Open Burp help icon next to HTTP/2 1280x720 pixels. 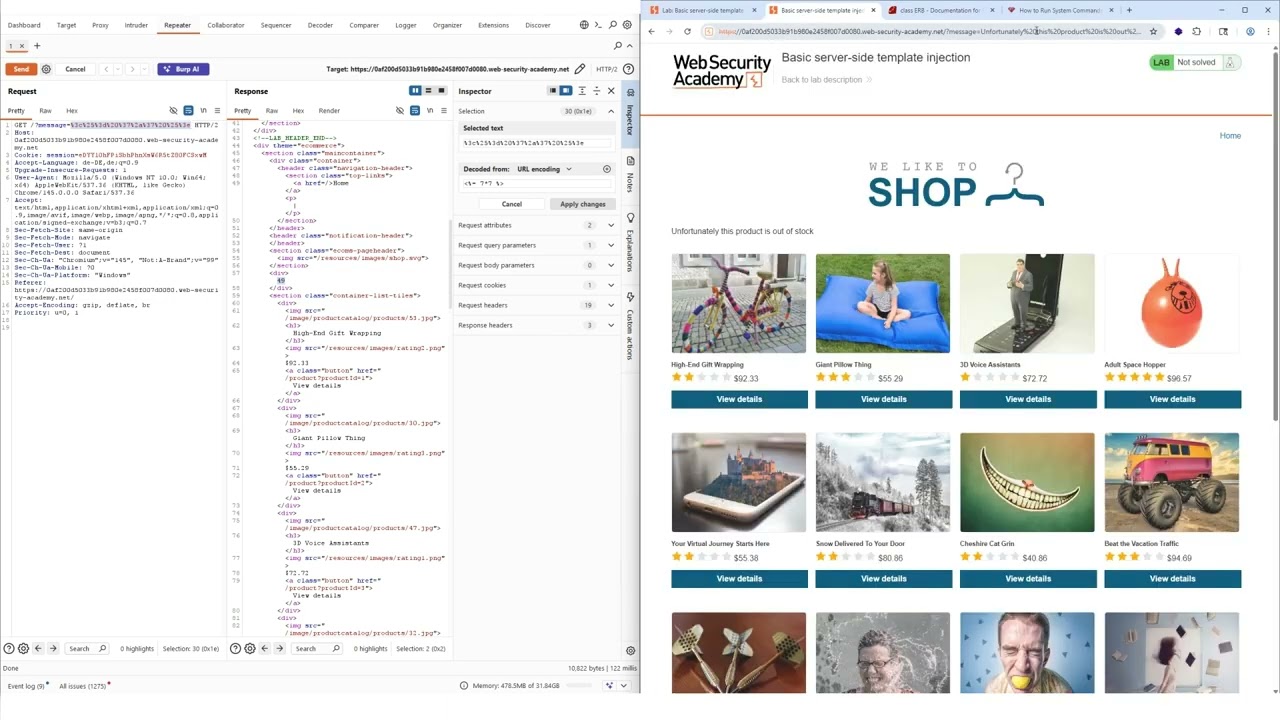pos(629,69)
